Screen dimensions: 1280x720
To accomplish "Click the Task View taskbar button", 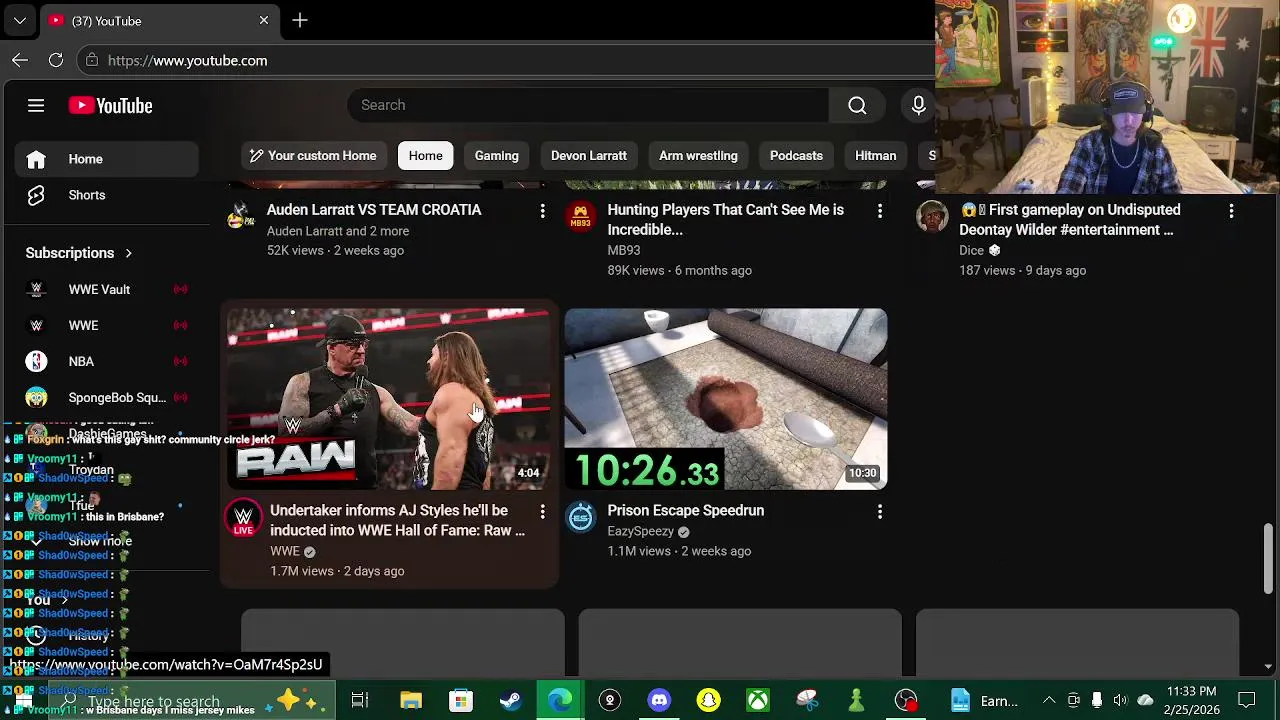I will [360, 701].
